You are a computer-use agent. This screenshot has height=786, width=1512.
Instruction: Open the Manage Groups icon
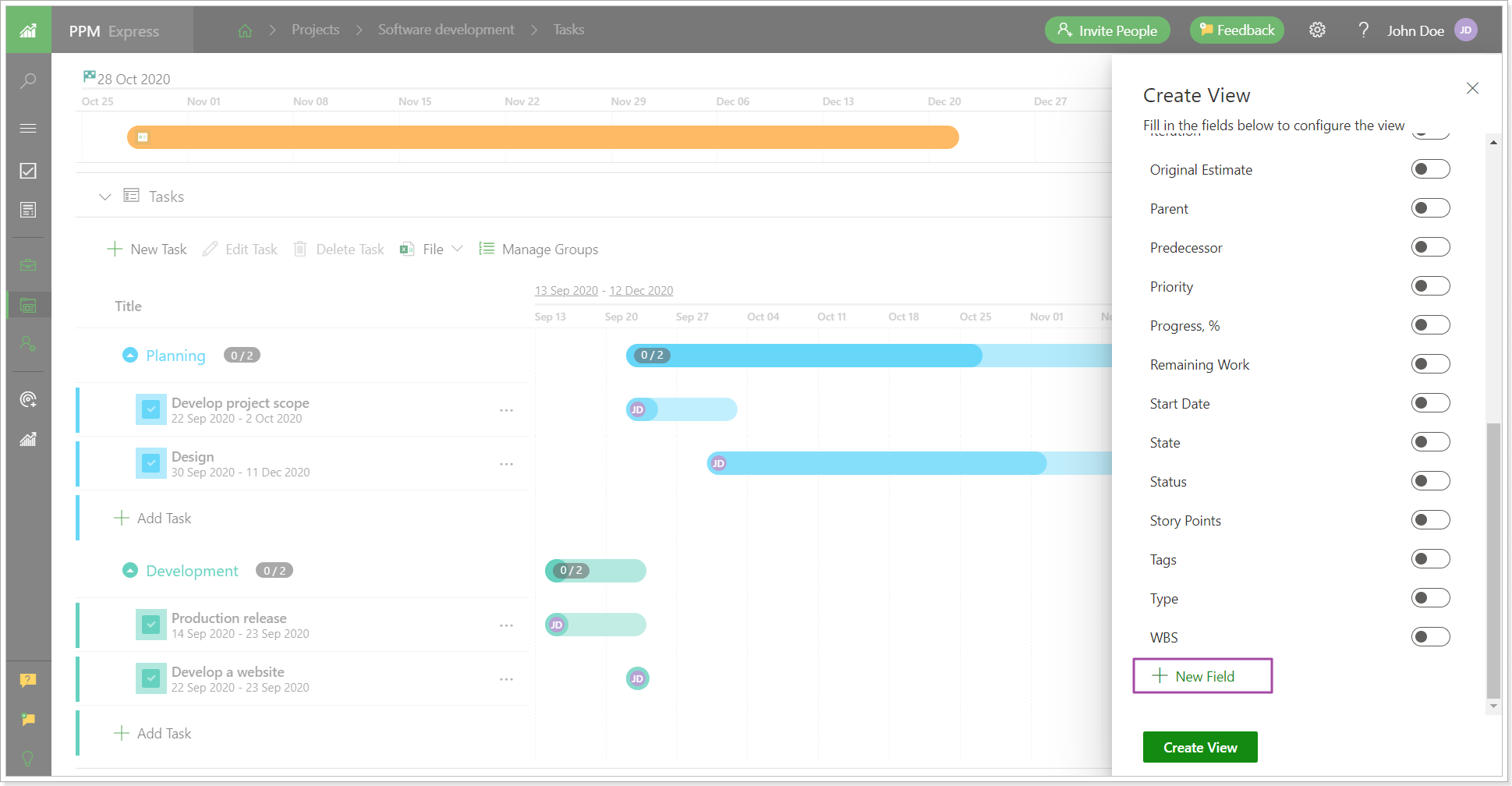point(486,248)
